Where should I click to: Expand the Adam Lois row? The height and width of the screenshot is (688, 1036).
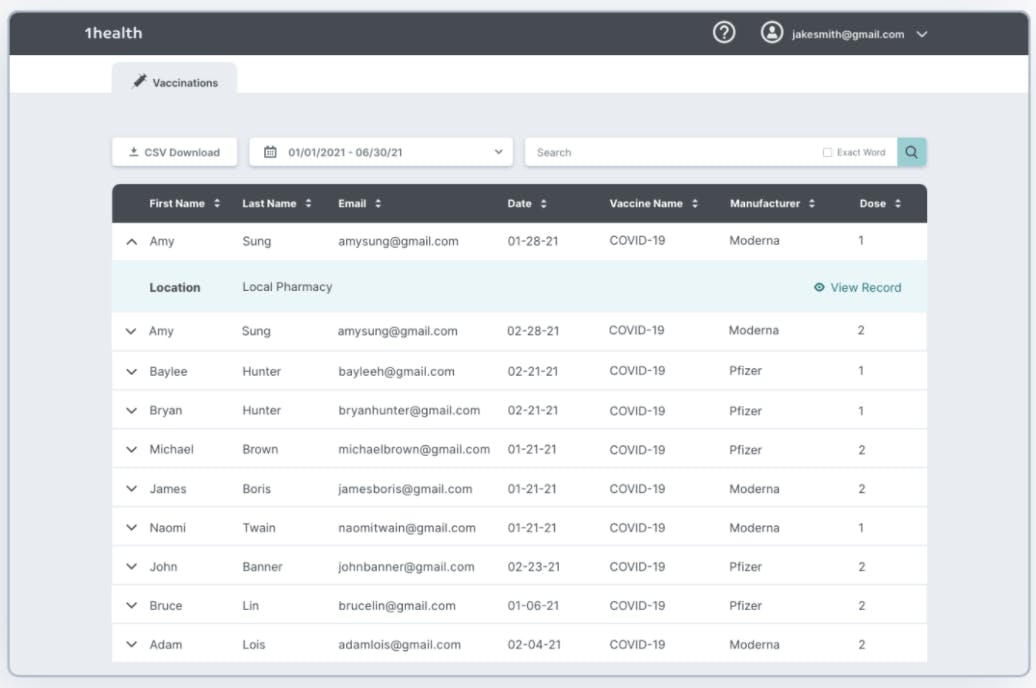tap(131, 644)
